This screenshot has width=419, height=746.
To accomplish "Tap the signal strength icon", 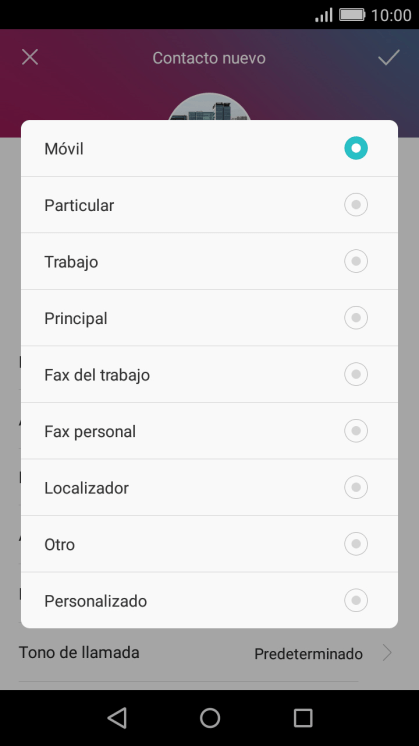I will 324,15.
